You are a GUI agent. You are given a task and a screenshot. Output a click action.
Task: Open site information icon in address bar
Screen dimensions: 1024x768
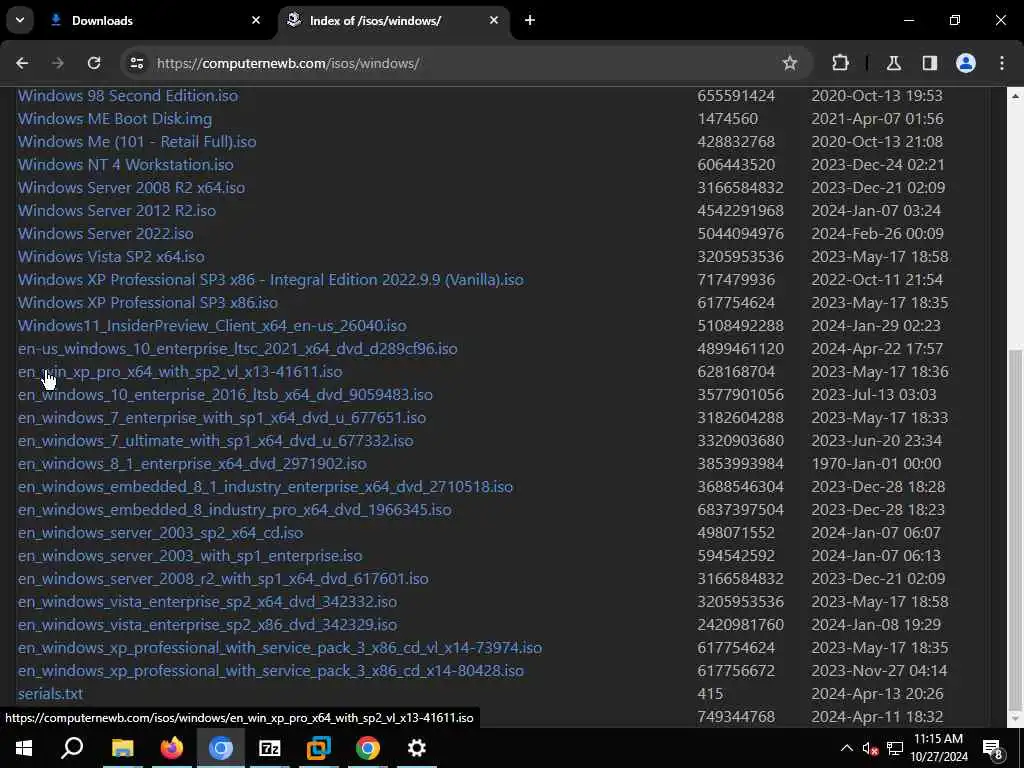(x=136, y=63)
